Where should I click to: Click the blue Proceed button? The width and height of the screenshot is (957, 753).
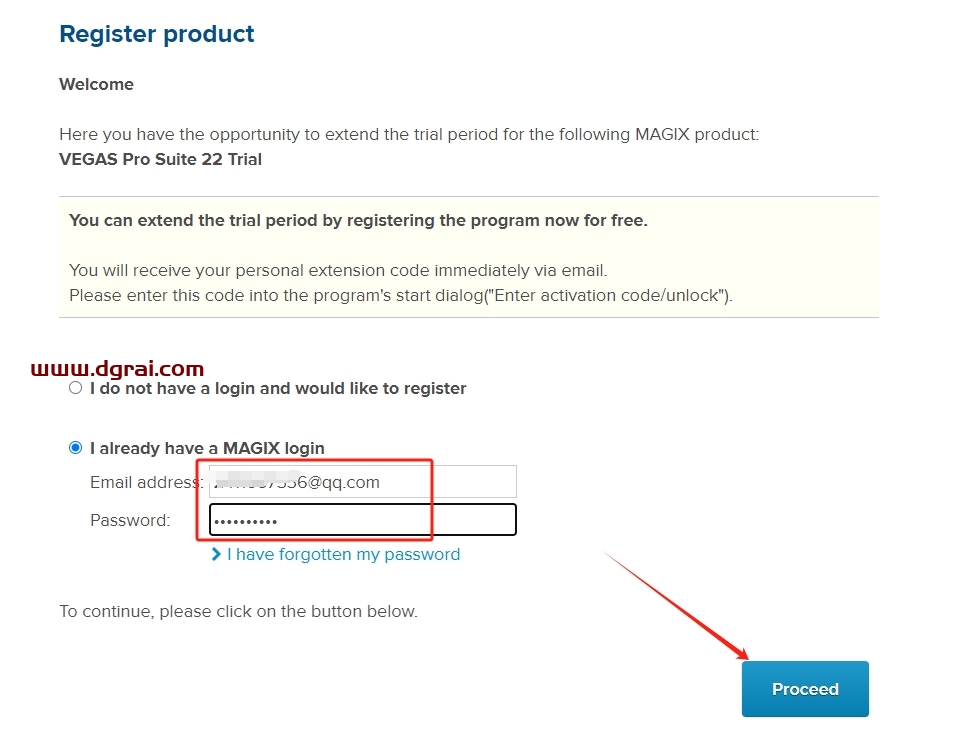805,689
